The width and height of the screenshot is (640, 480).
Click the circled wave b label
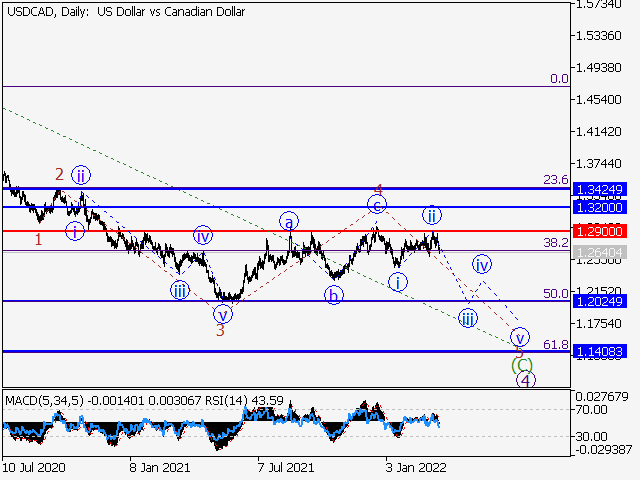334,296
